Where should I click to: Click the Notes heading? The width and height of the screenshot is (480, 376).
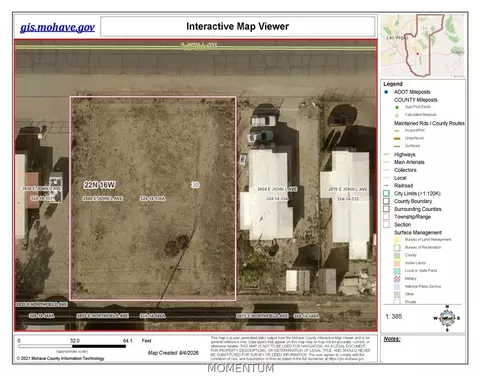click(392, 339)
